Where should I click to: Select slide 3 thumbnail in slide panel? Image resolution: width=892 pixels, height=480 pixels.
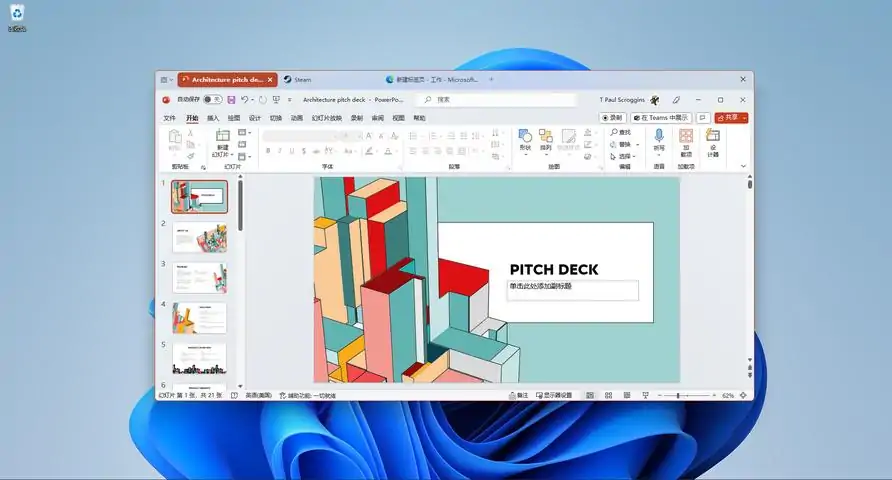click(199, 277)
